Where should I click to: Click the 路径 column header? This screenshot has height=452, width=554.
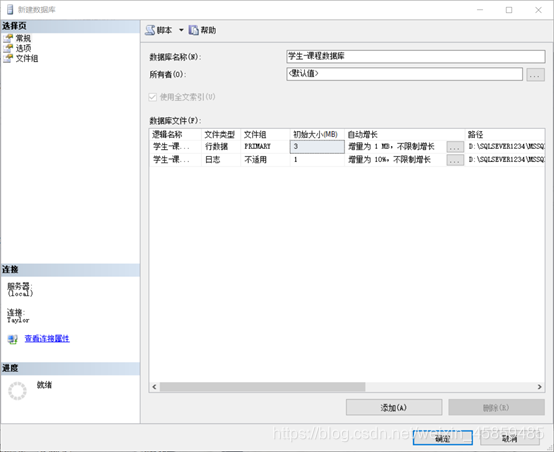[x=505, y=135]
